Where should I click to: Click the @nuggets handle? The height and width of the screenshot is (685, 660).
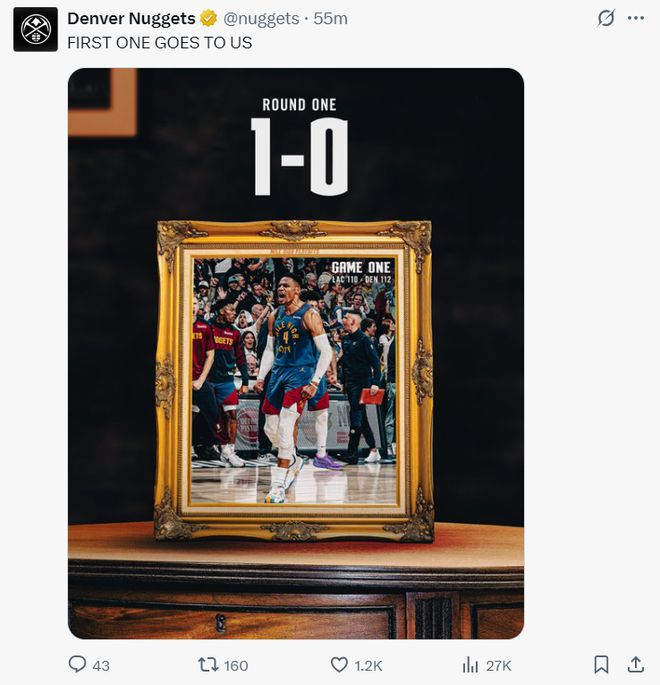(260, 18)
